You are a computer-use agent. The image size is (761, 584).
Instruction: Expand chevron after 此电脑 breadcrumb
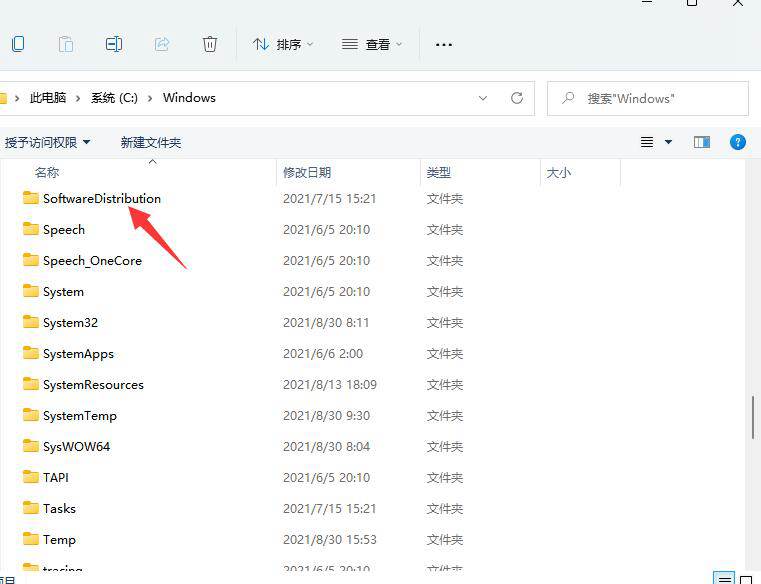click(x=78, y=99)
